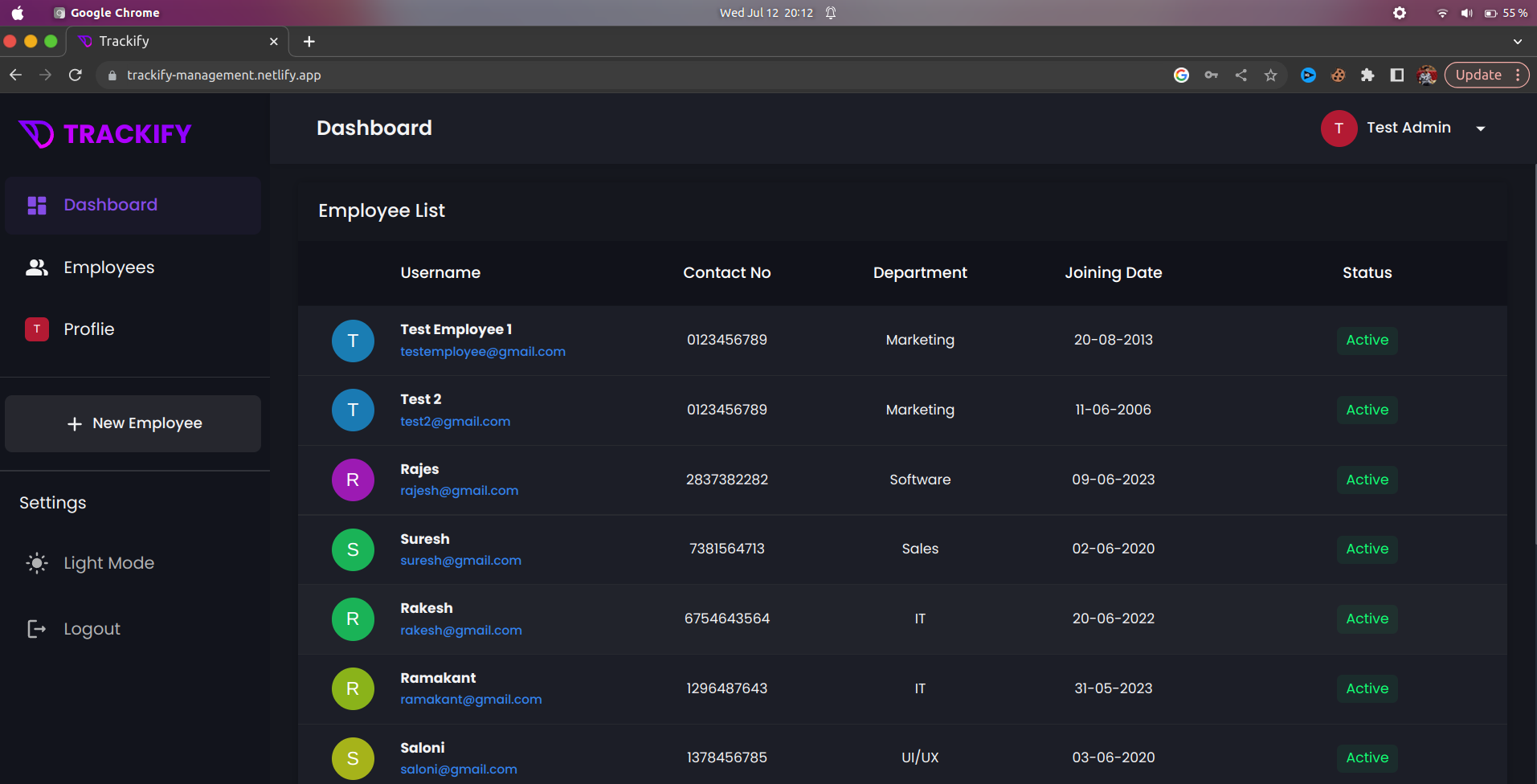Reload the page
This screenshot has width=1537, height=784.
[76, 75]
